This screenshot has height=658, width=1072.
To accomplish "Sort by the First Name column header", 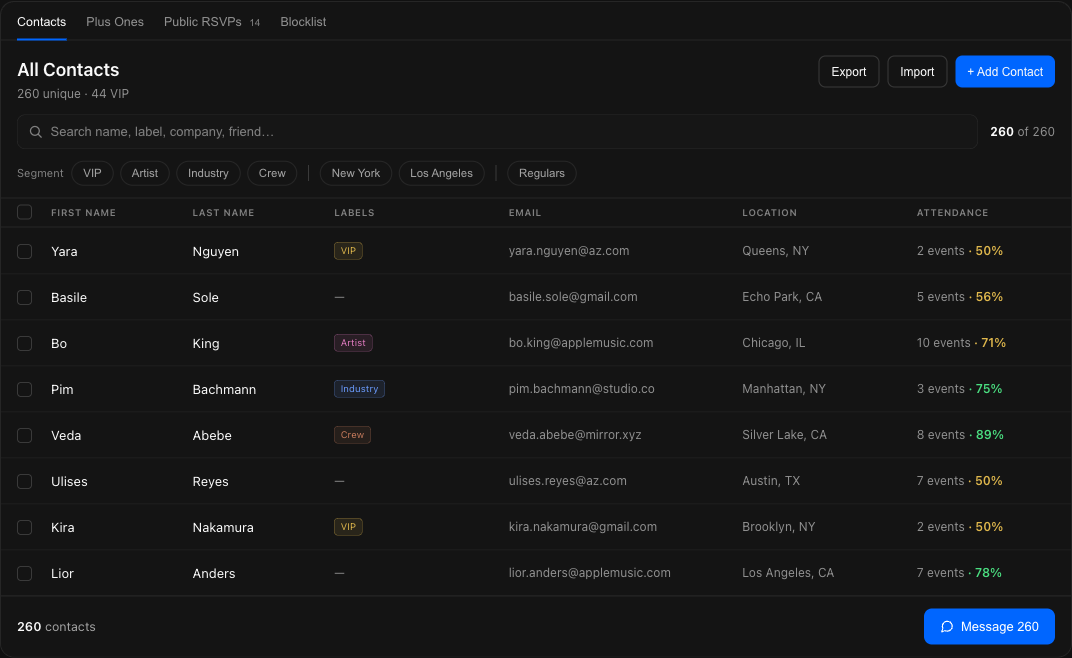I will (83, 213).
